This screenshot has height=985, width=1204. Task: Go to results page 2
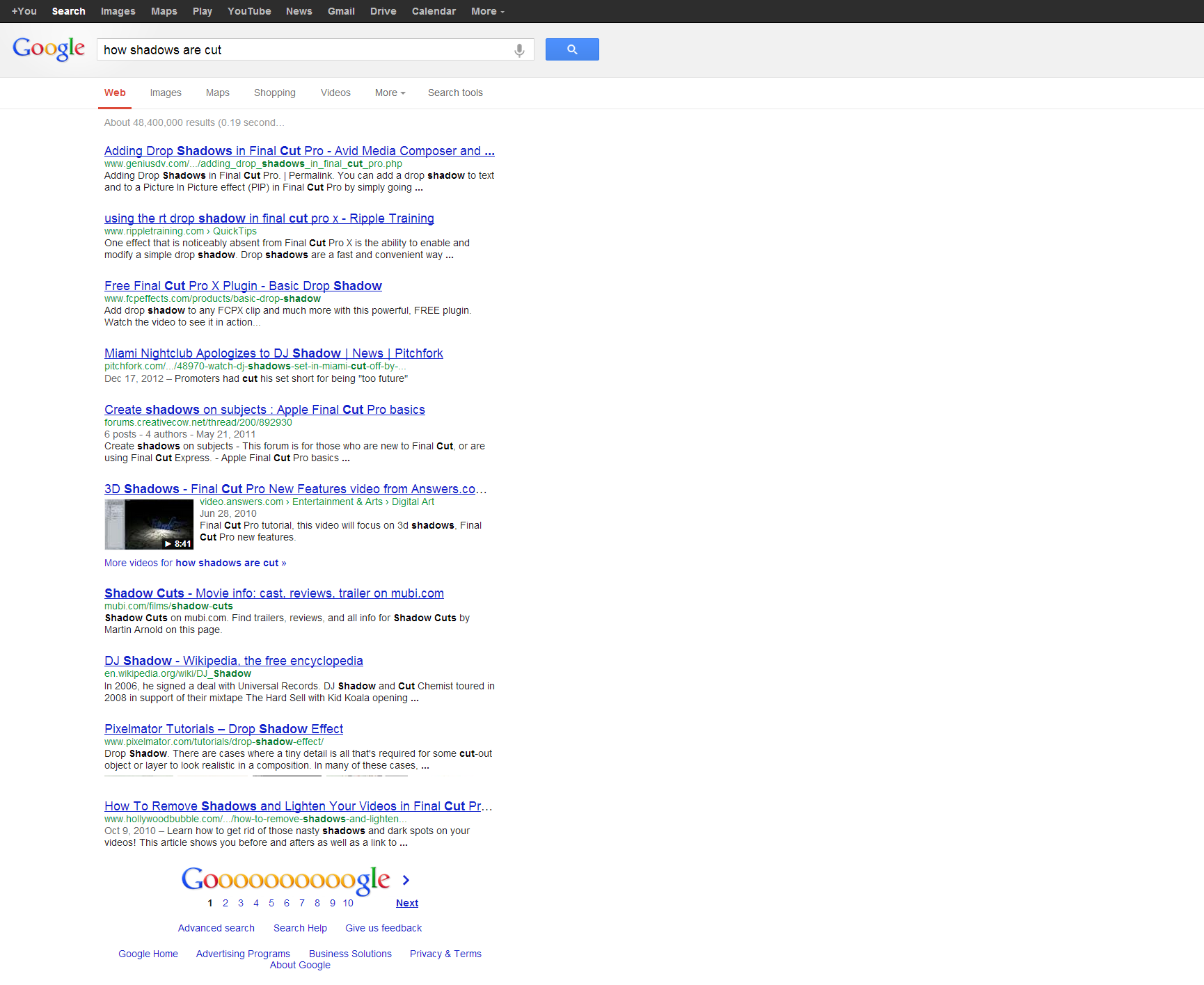(x=225, y=903)
